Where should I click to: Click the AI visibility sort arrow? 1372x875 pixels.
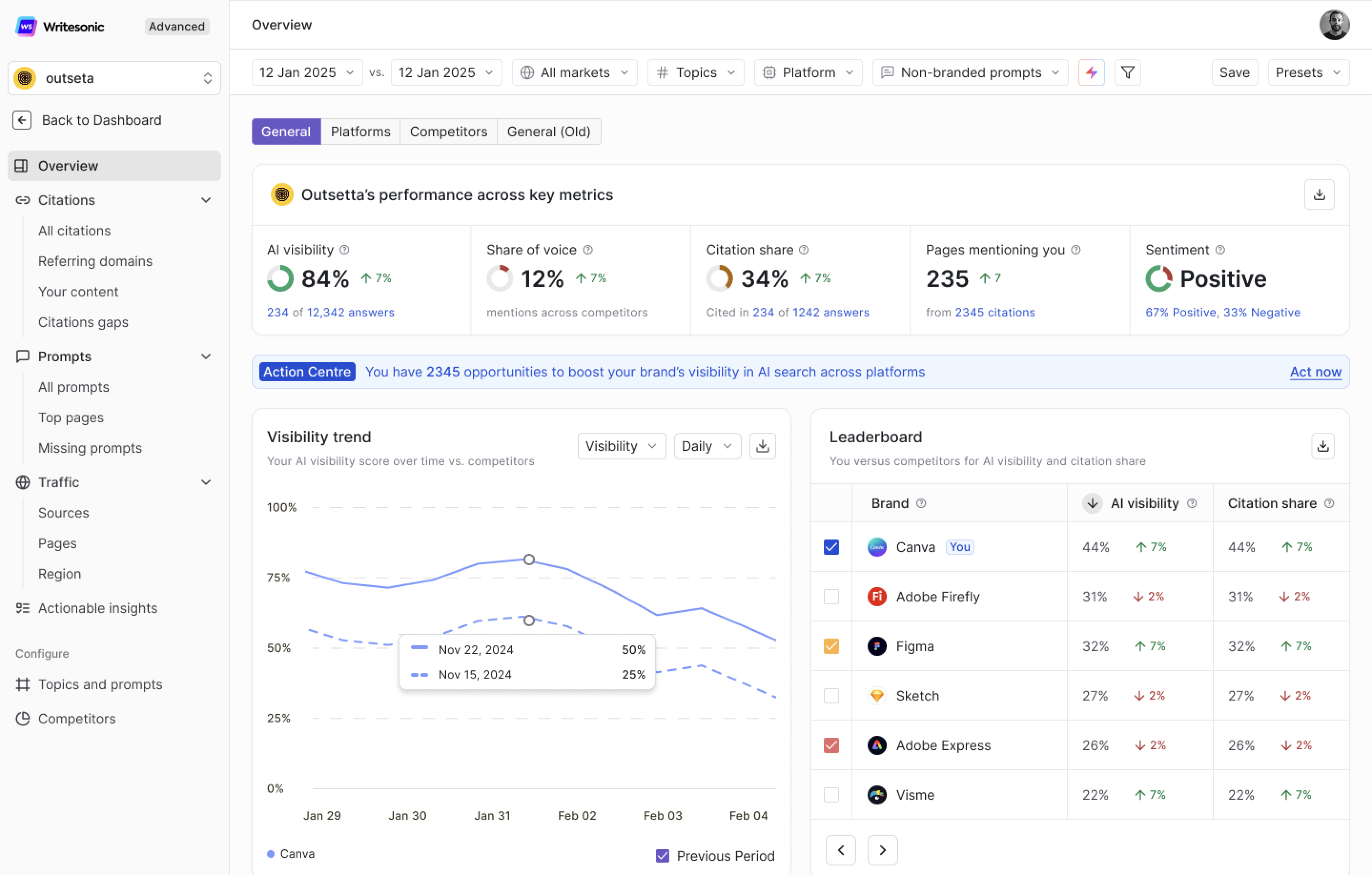point(1092,504)
